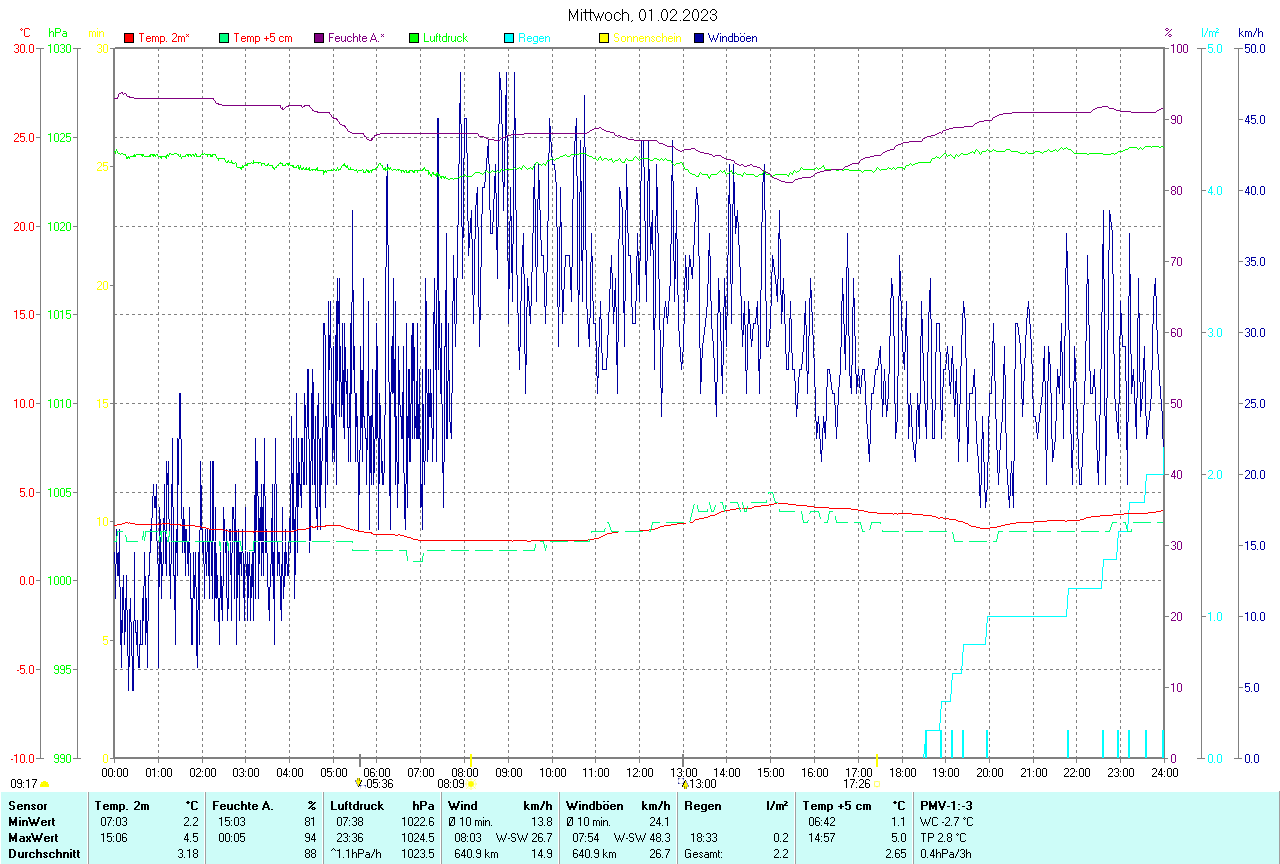The image size is (1280, 864).
Task: Click the bright green Luftdruck legend swatch
Action: tap(414, 38)
